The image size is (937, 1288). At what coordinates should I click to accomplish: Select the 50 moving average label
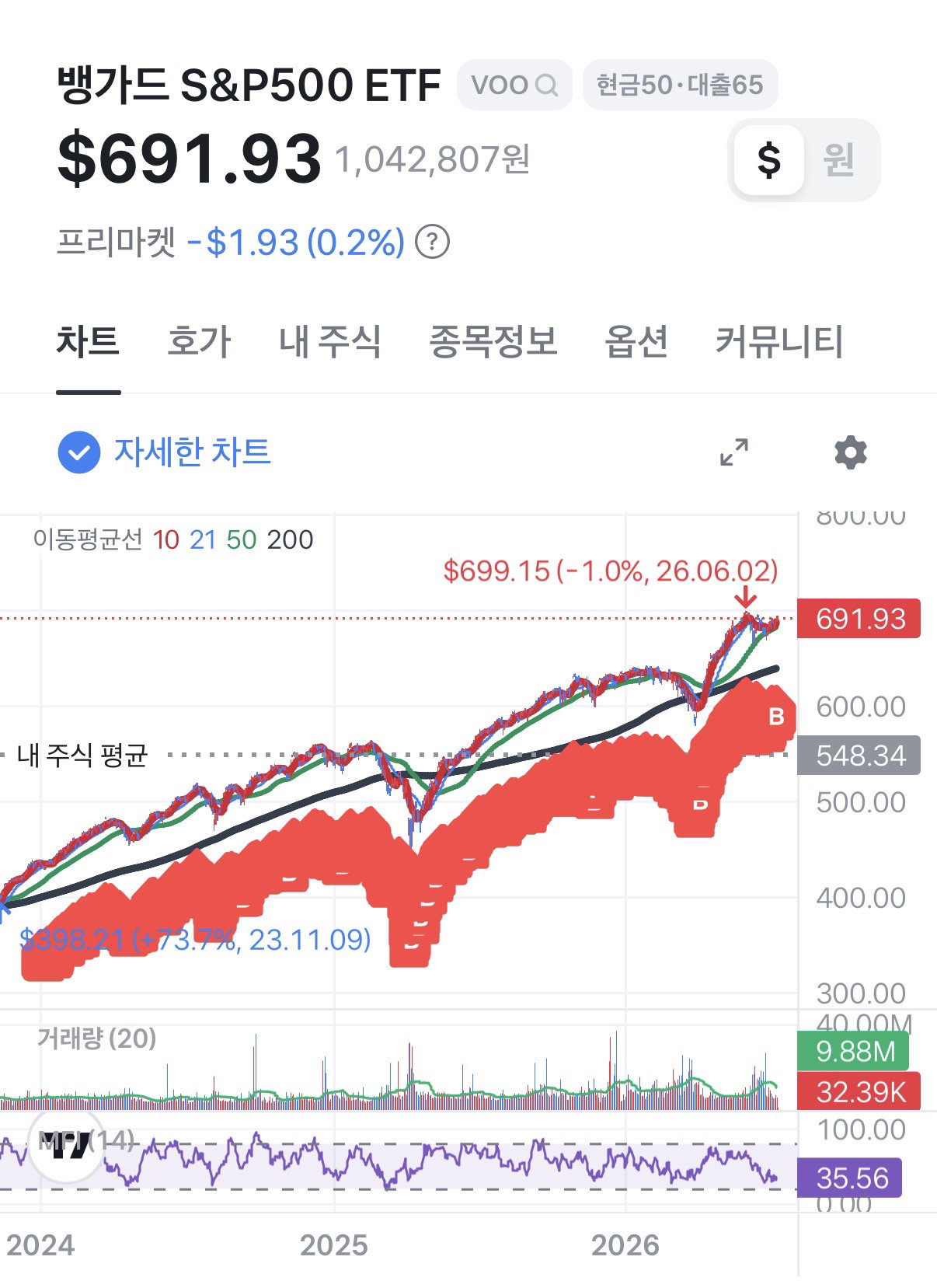click(x=242, y=539)
